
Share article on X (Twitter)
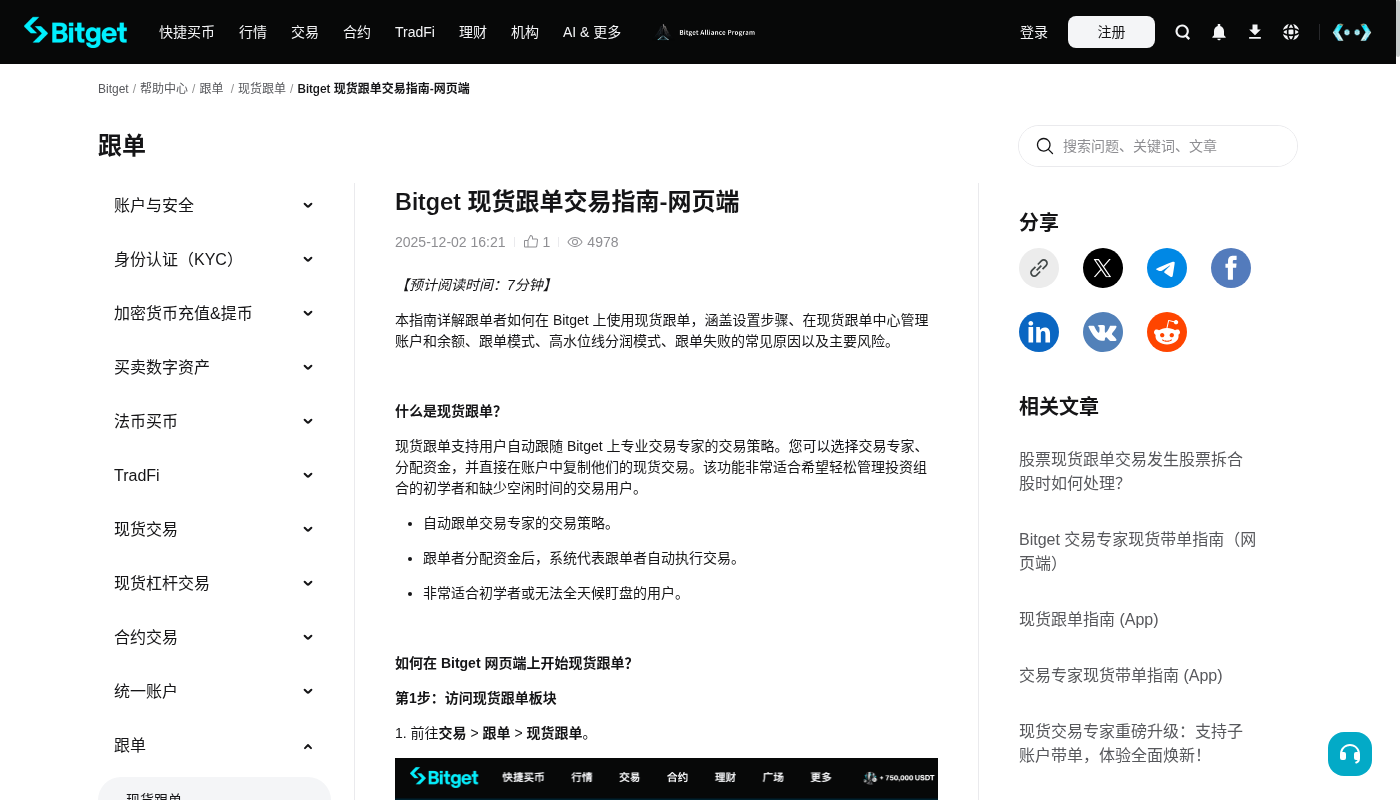[1103, 268]
